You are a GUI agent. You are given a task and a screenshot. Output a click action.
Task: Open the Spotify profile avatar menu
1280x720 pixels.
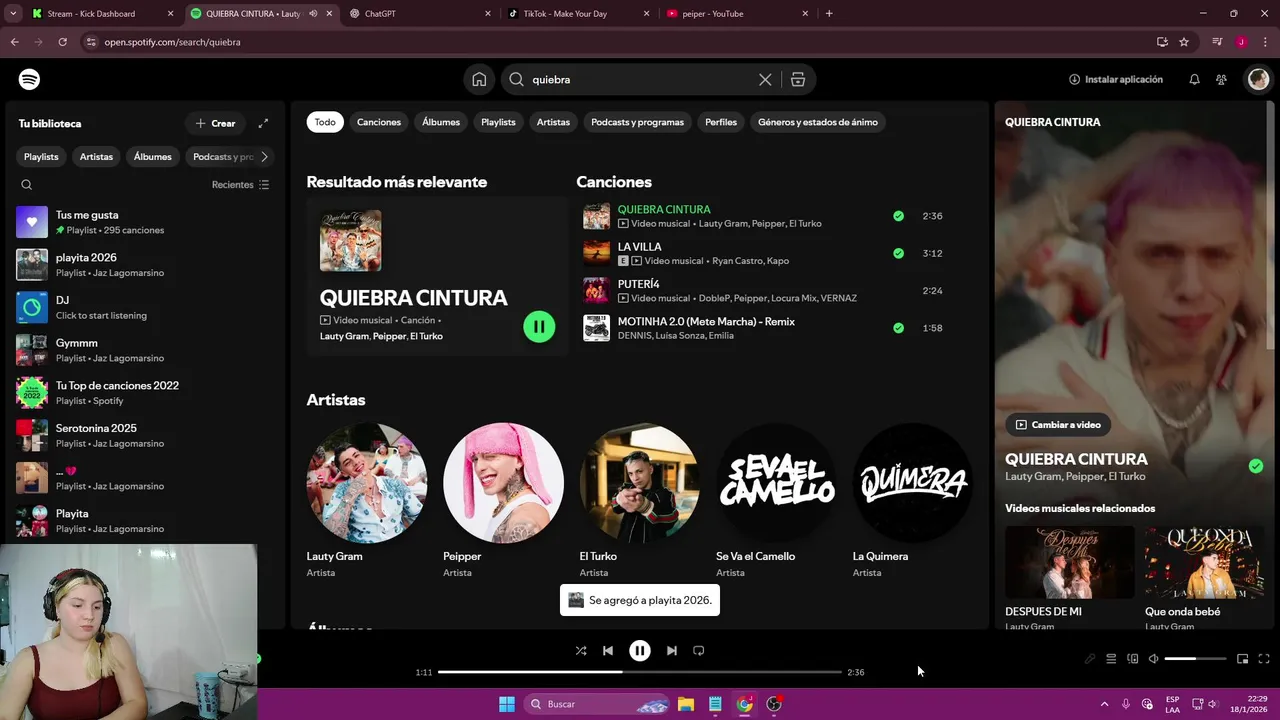click(1258, 79)
